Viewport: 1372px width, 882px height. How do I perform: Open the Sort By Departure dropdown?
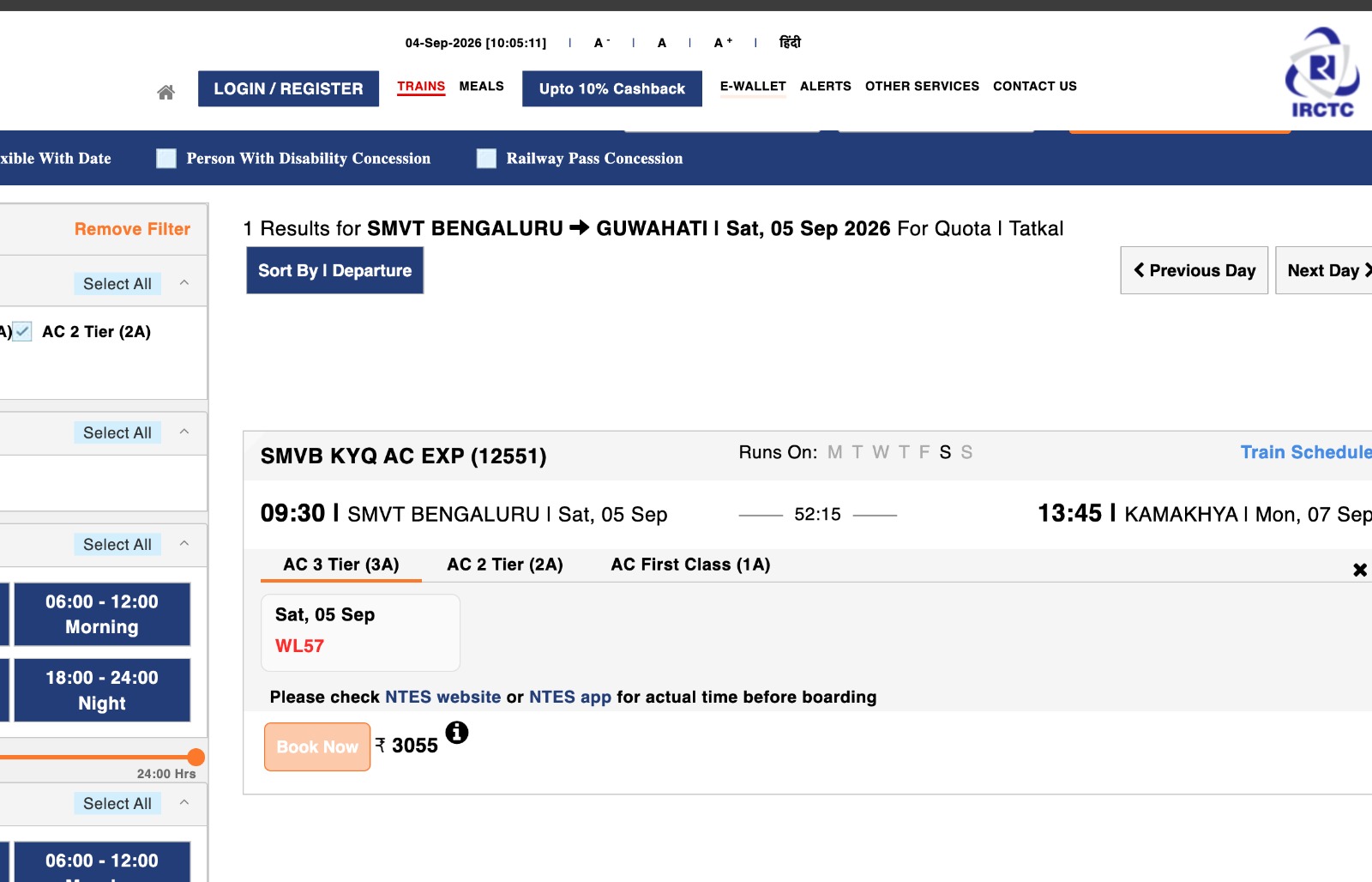pos(335,270)
